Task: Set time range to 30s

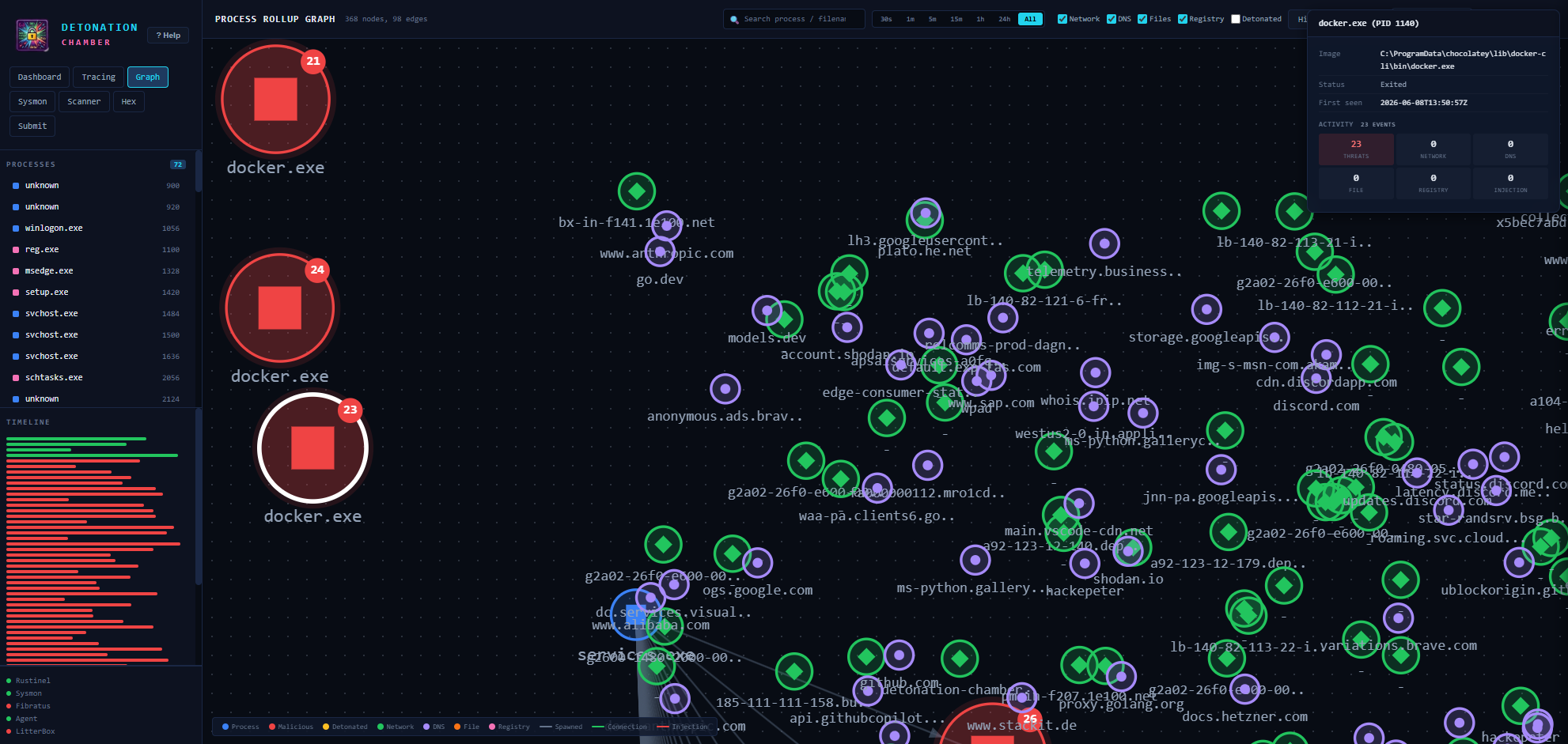Action: 886,19
